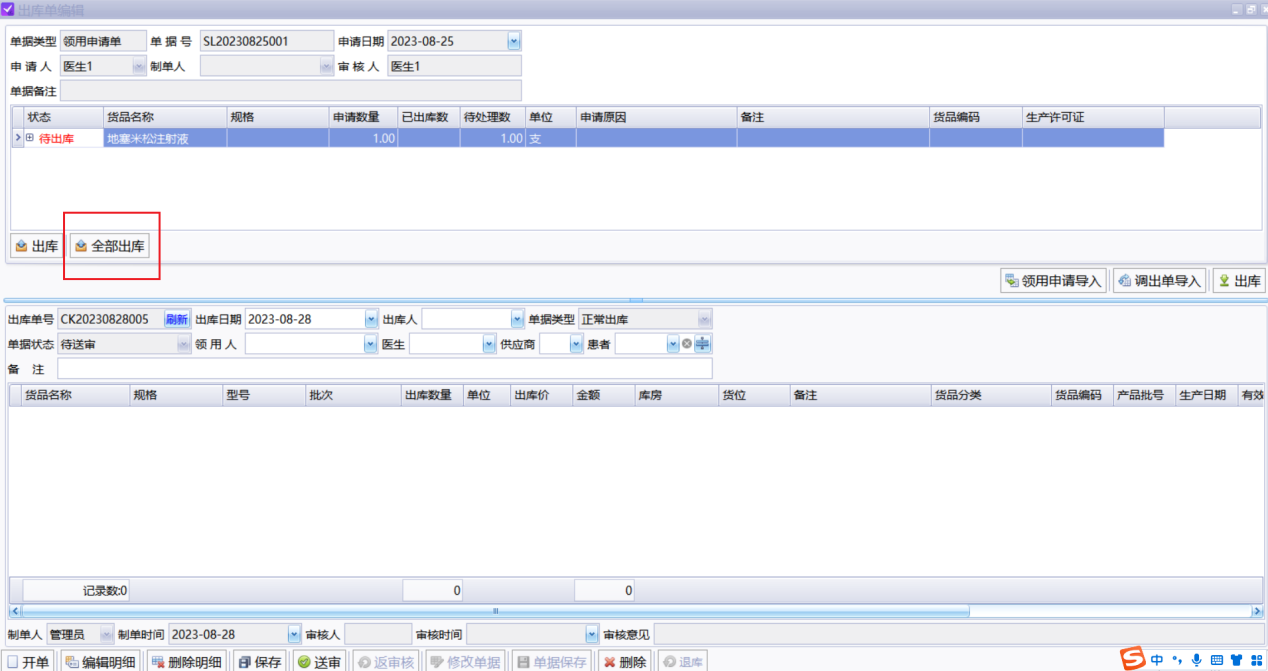Click the four-square toolbox icon in IME bar
This screenshot has width=1268, height=671.
(1256, 660)
